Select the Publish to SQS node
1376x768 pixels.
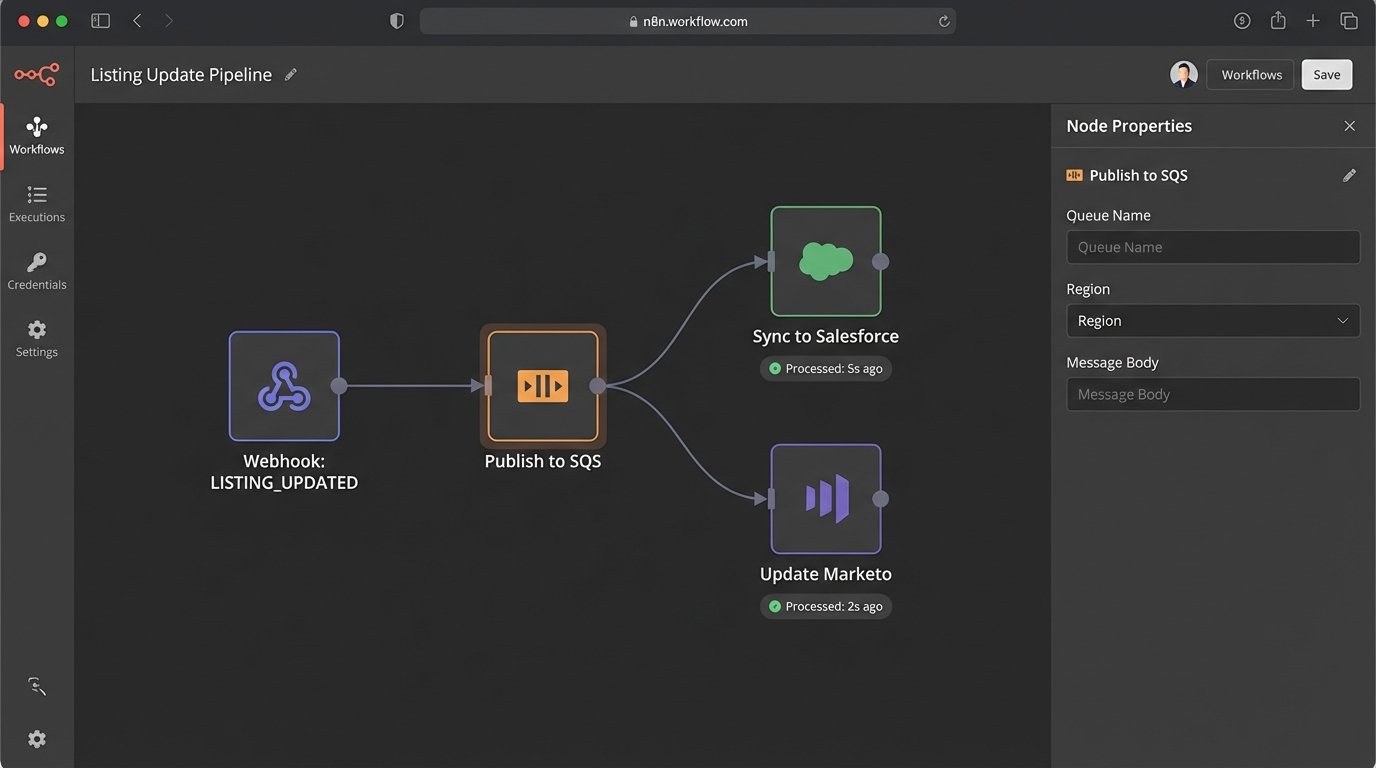543,386
